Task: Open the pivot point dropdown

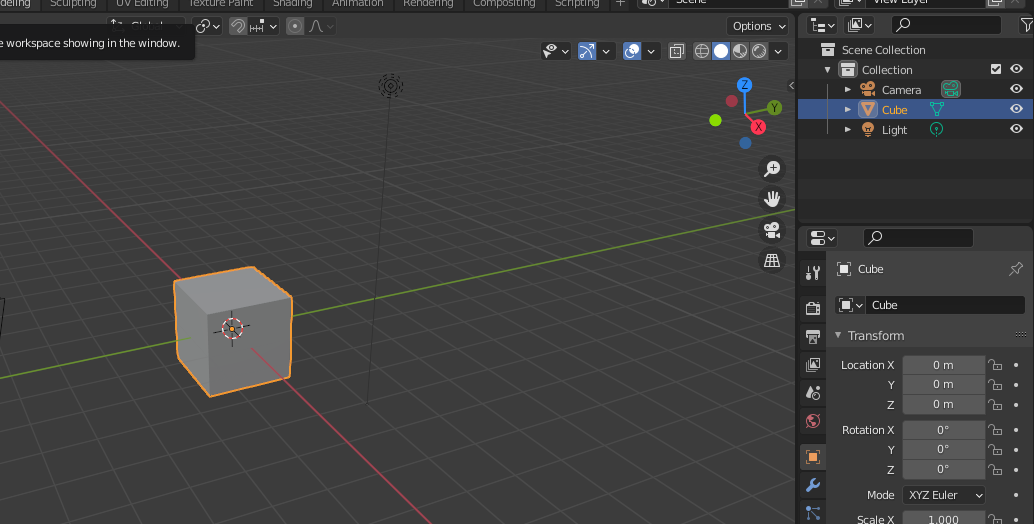Action: pos(208,26)
